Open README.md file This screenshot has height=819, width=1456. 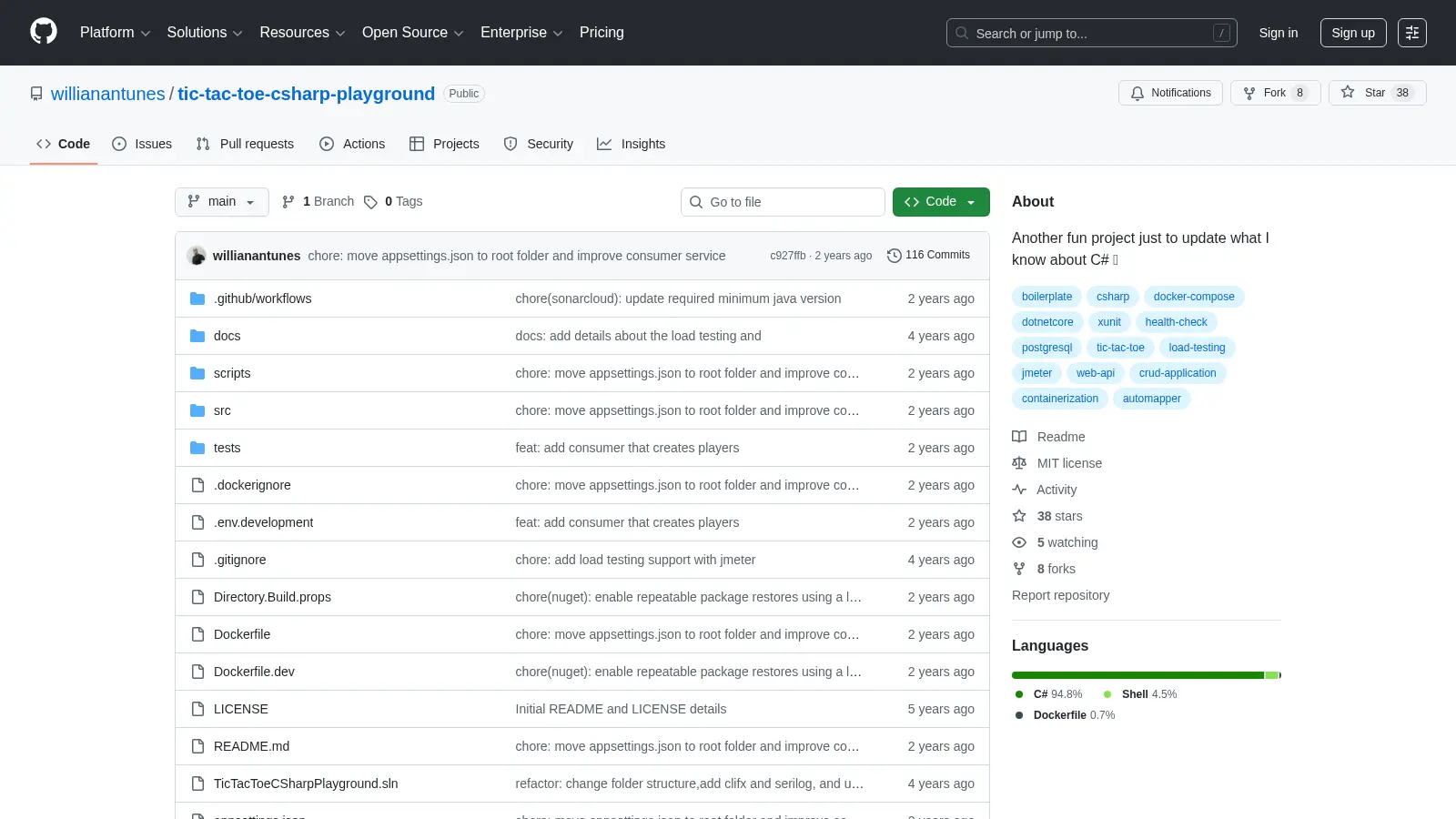click(x=251, y=746)
